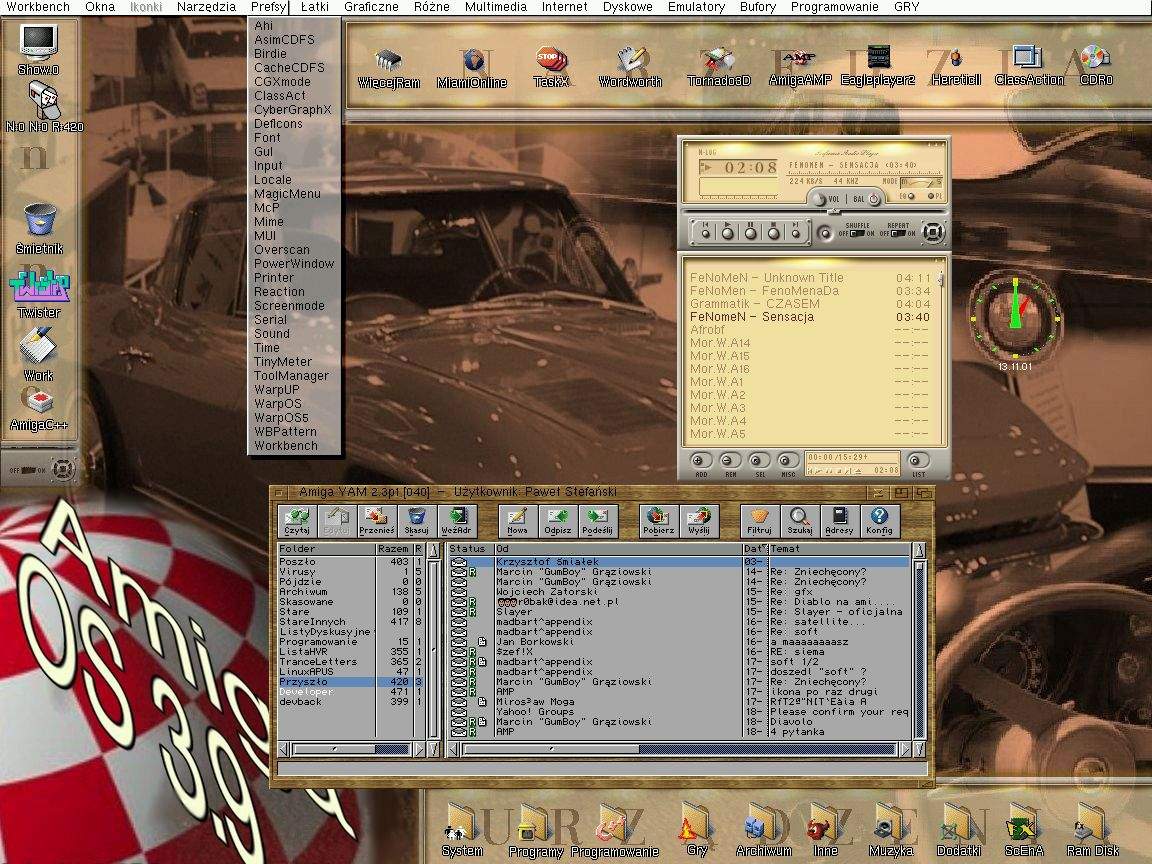This screenshot has height=864, width=1152.
Task: Launch WięcejRam from the top dock
Action: (389, 68)
